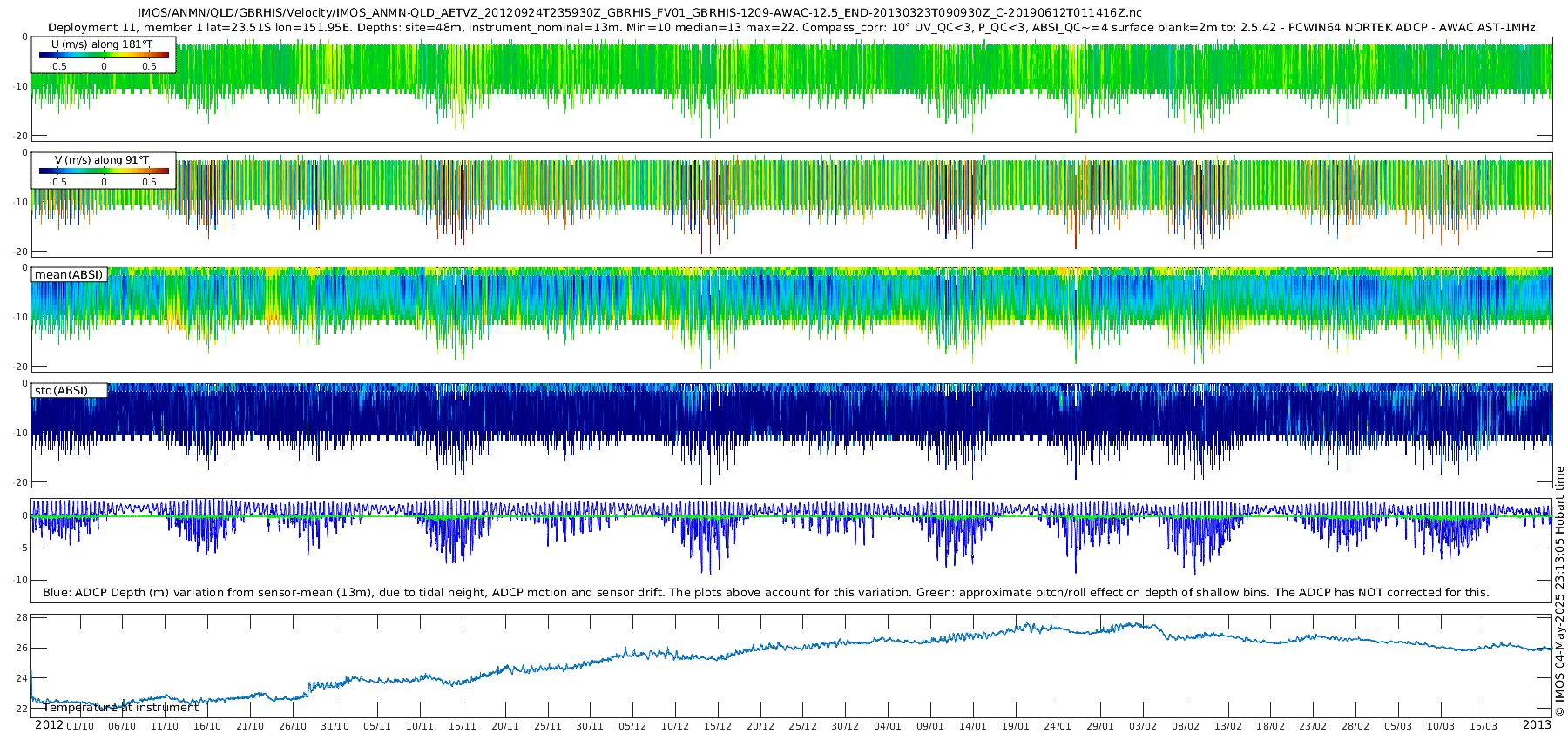The height and width of the screenshot is (740, 1568).
Task: Click the 28 degree temperature axis tick
Action: tap(22, 617)
